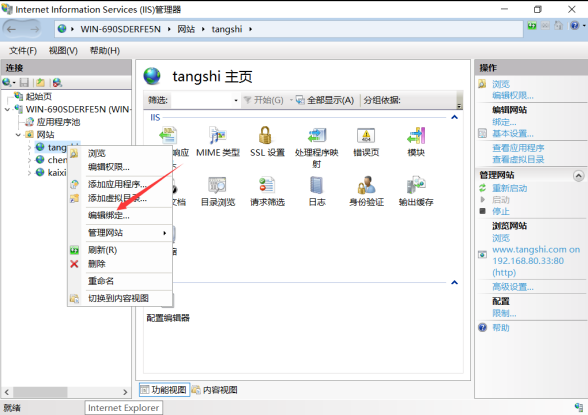Open the 错误页 feature icon
Viewport: 588px width, 415px height.
(366, 136)
